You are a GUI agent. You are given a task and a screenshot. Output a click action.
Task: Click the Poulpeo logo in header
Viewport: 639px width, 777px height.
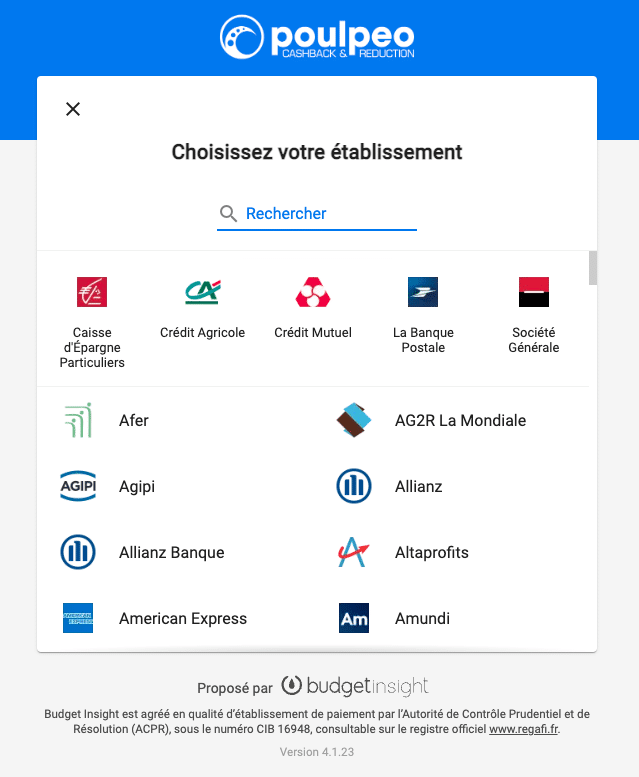pyautogui.click(x=317, y=37)
